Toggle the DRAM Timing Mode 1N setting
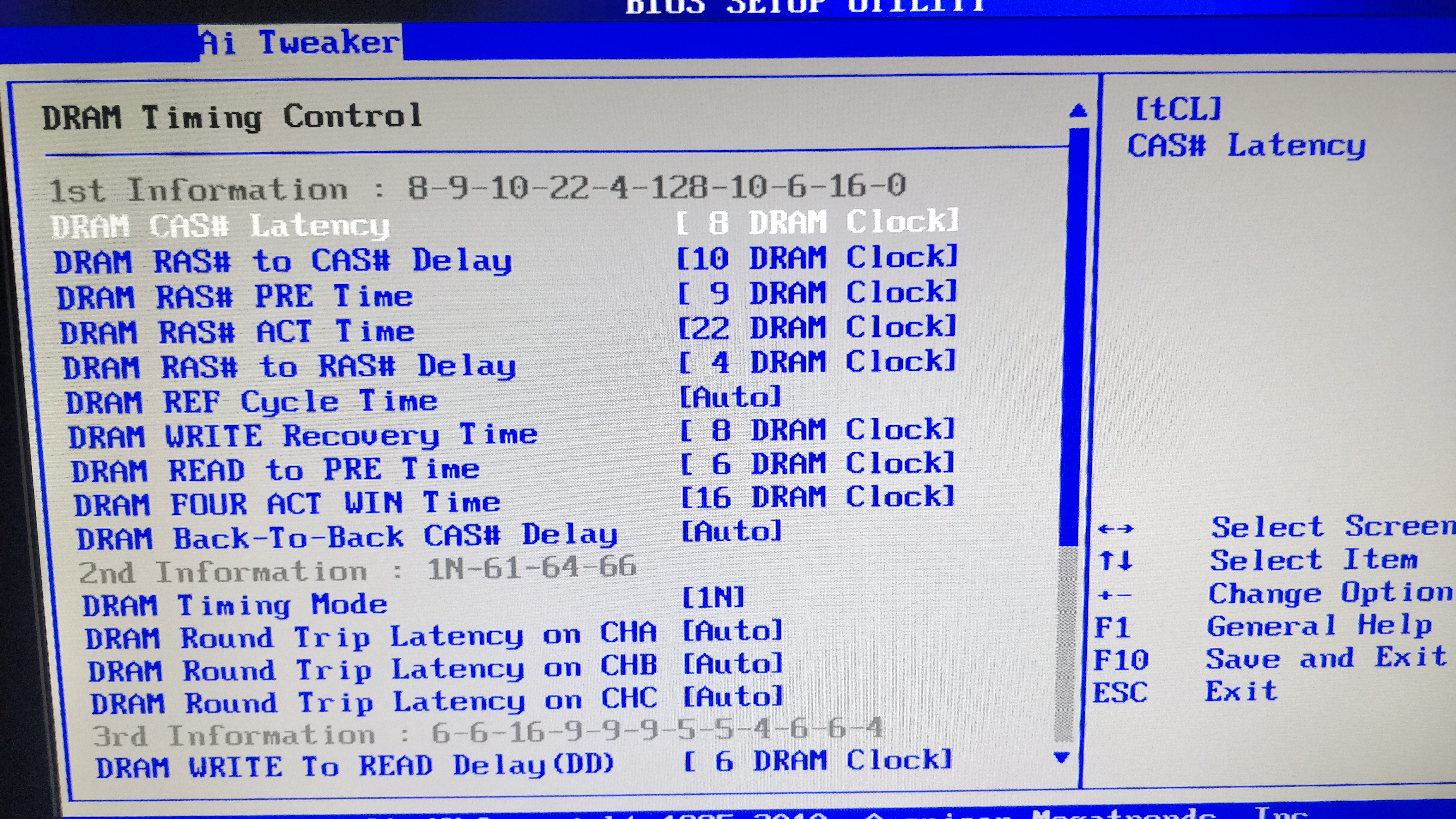The image size is (1456, 819). pos(713,598)
